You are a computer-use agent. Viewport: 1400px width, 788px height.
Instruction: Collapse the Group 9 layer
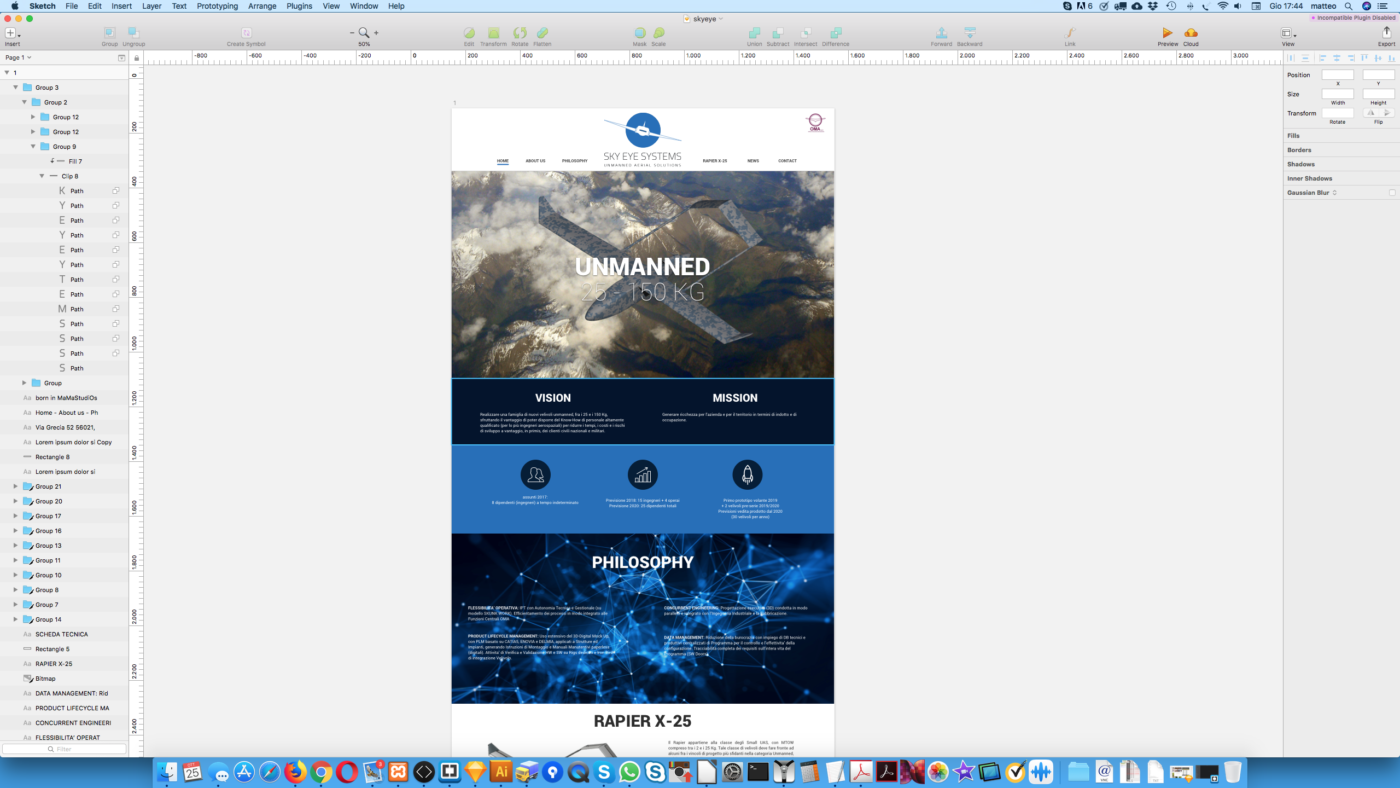(33, 147)
